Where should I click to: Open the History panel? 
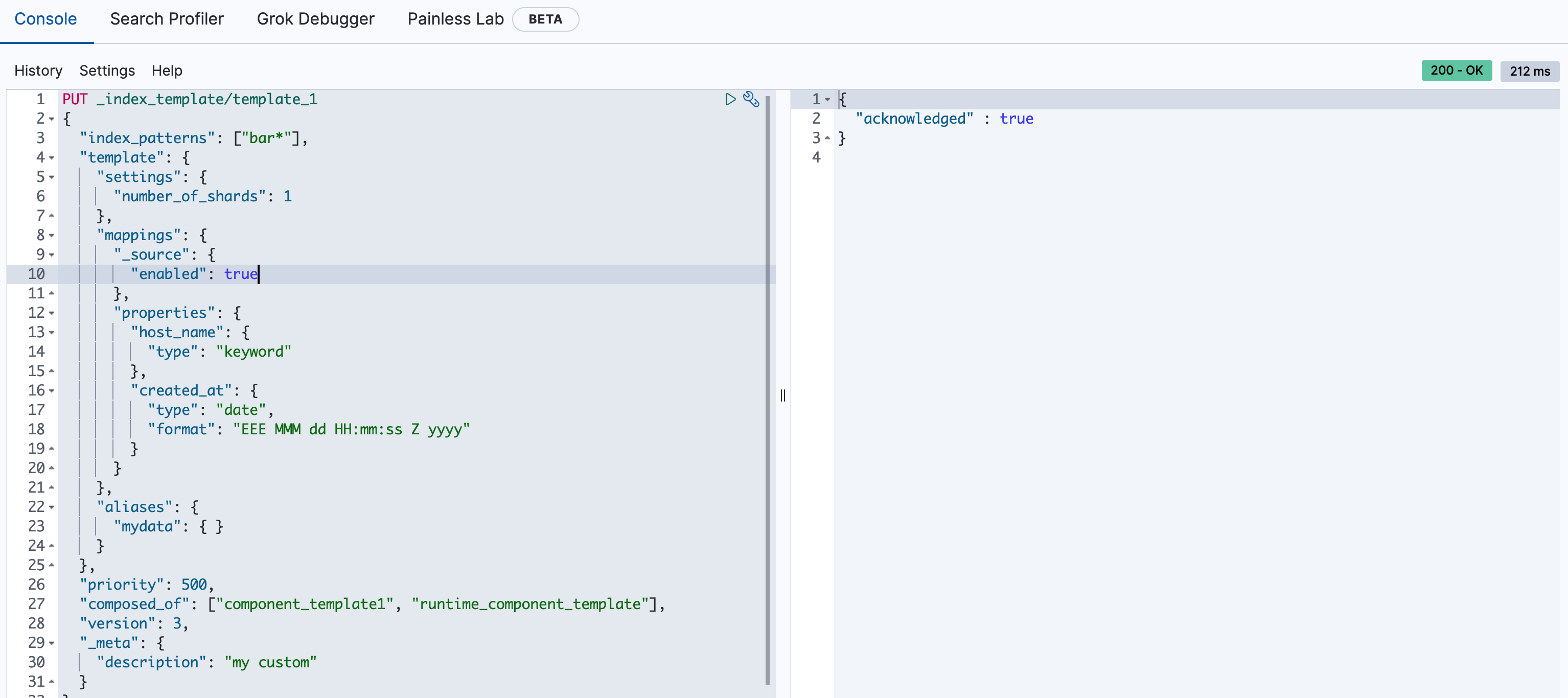(x=38, y=71)
